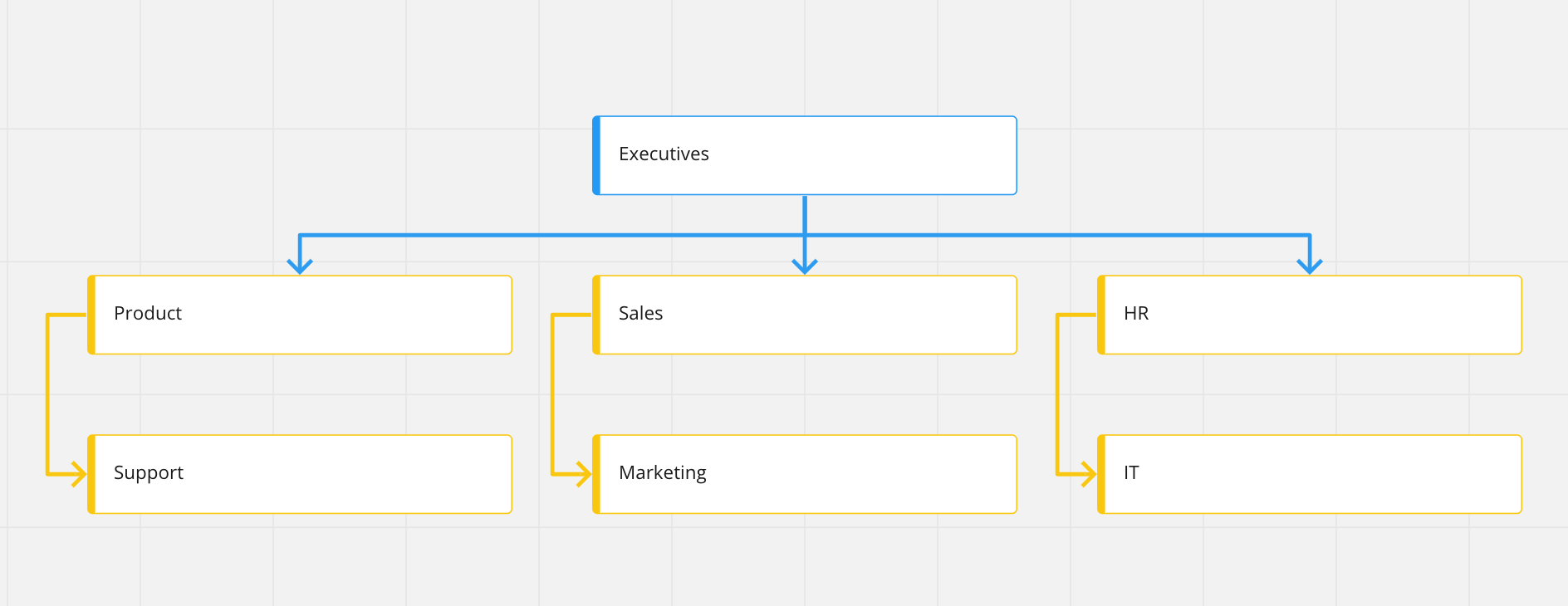Click blue arrowhead pointing into Product box
Viewport: 1568px width, 606px height.
(300, 265)
